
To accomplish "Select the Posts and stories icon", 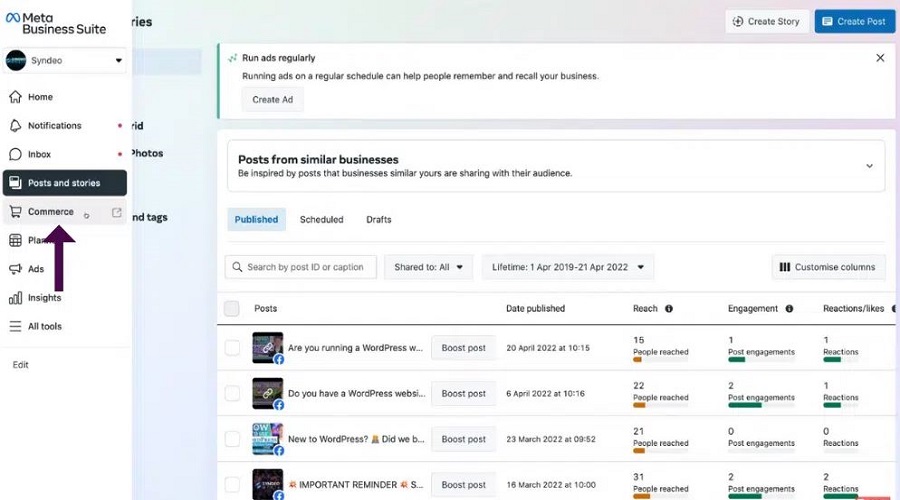I will 15,183.
